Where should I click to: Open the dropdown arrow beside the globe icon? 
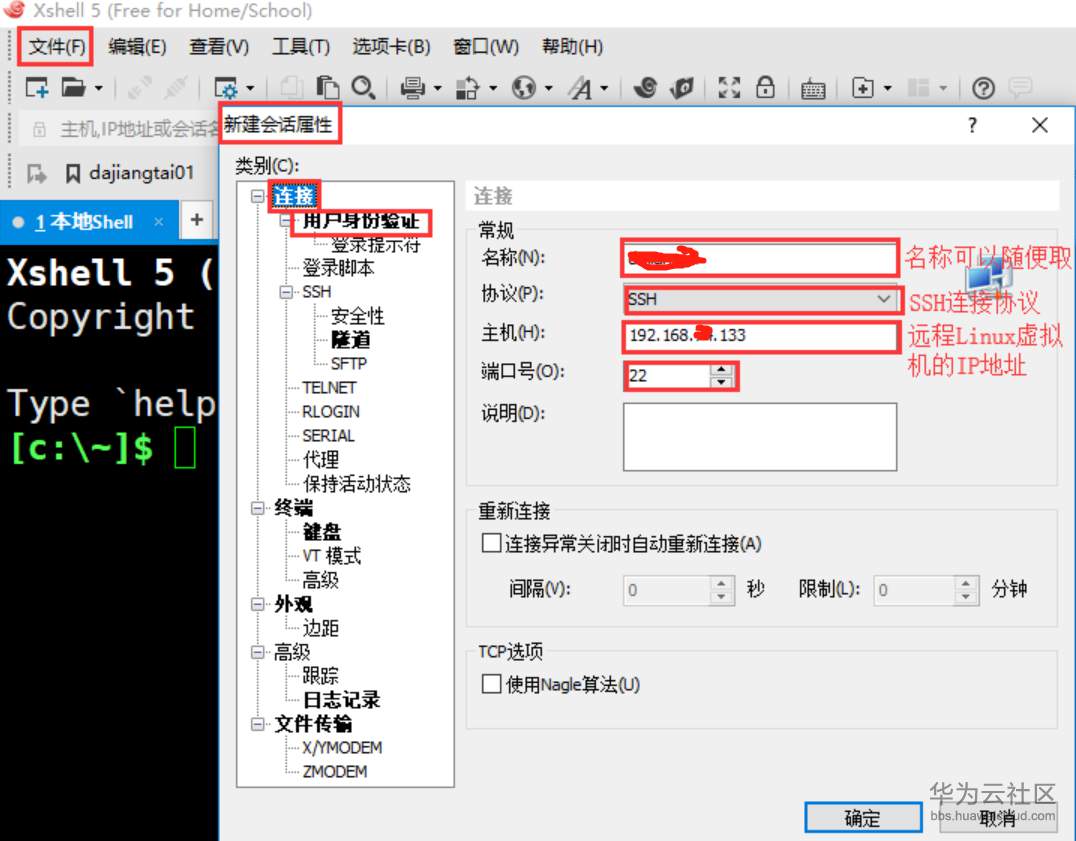click(x=548, y=88)
